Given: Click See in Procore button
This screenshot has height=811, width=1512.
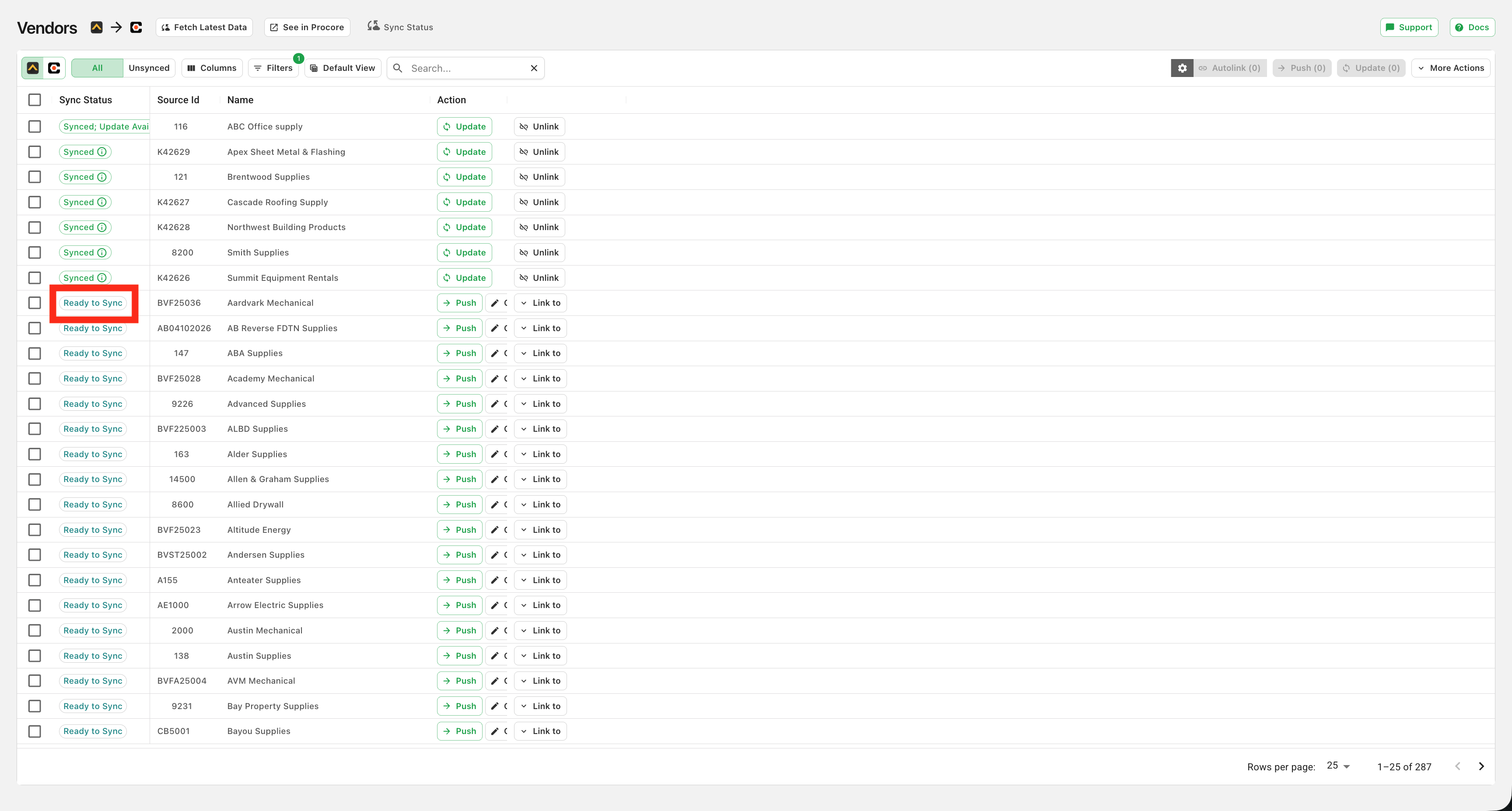Looking at the screenshot, I should (x=307, y=27).
